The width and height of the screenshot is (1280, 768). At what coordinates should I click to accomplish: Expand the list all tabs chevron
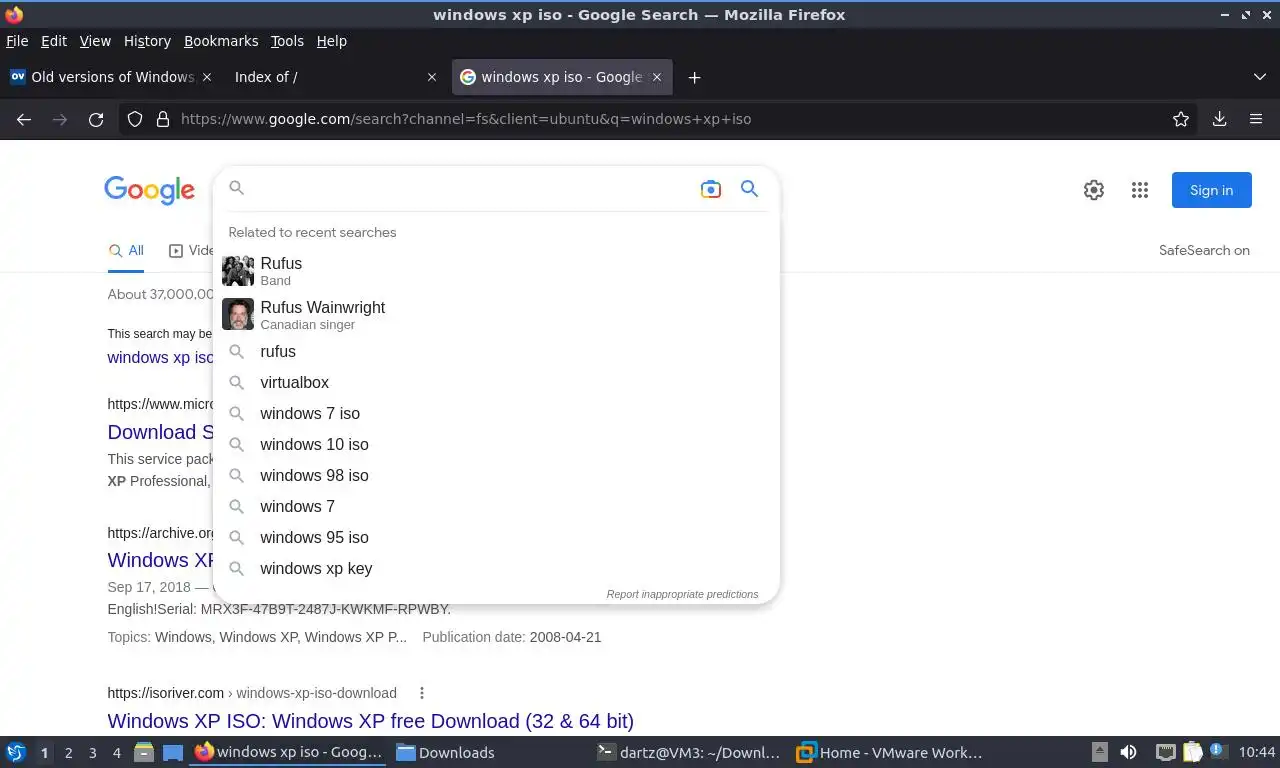pos(1259,77)
